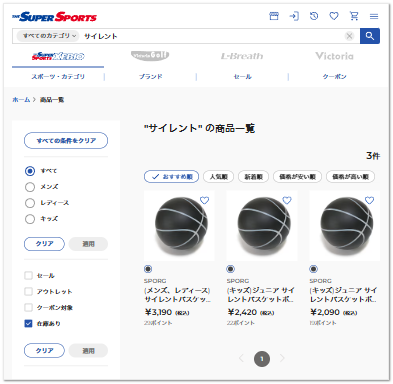The height and width of the screenshot is (384, 393).
Task: Select レディース radio button
Action: click(x=30, y=203)
